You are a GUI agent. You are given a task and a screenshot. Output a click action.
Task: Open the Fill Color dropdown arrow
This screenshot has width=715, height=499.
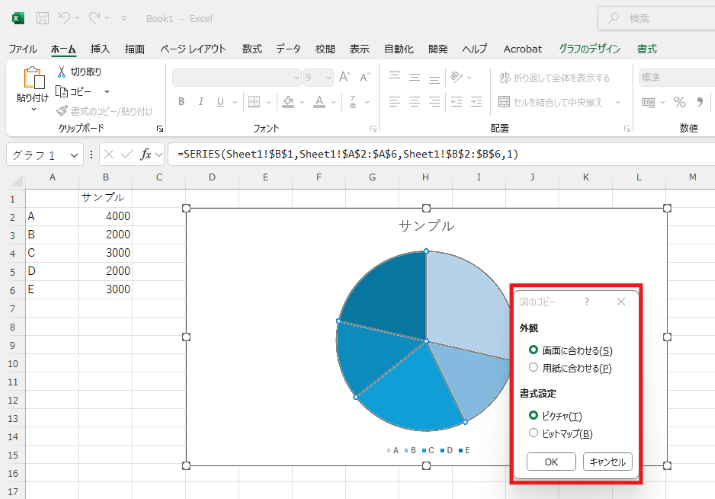pos(302,102)
